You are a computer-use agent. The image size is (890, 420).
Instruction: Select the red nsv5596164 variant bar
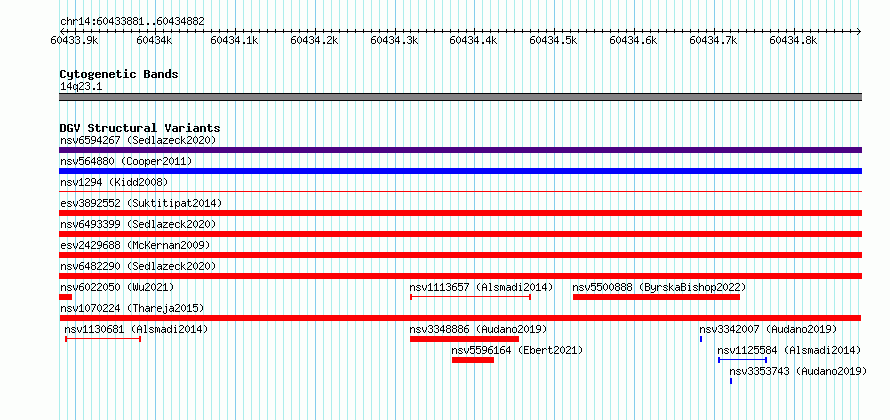(473, 360)
